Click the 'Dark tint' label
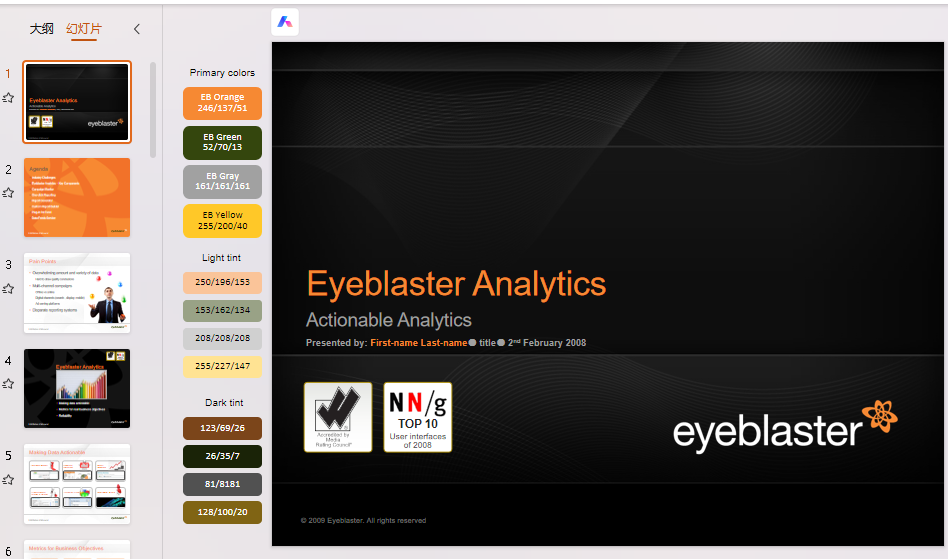 224,402
